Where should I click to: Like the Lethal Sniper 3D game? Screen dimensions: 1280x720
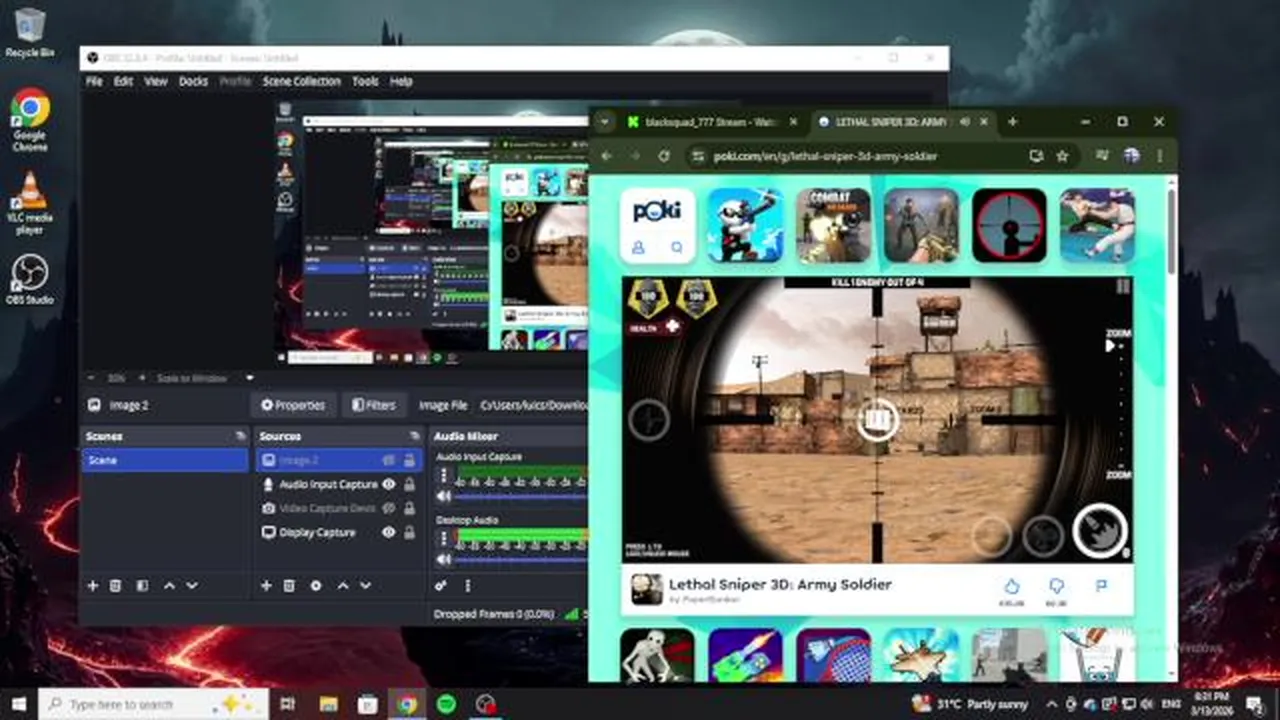1012,586
